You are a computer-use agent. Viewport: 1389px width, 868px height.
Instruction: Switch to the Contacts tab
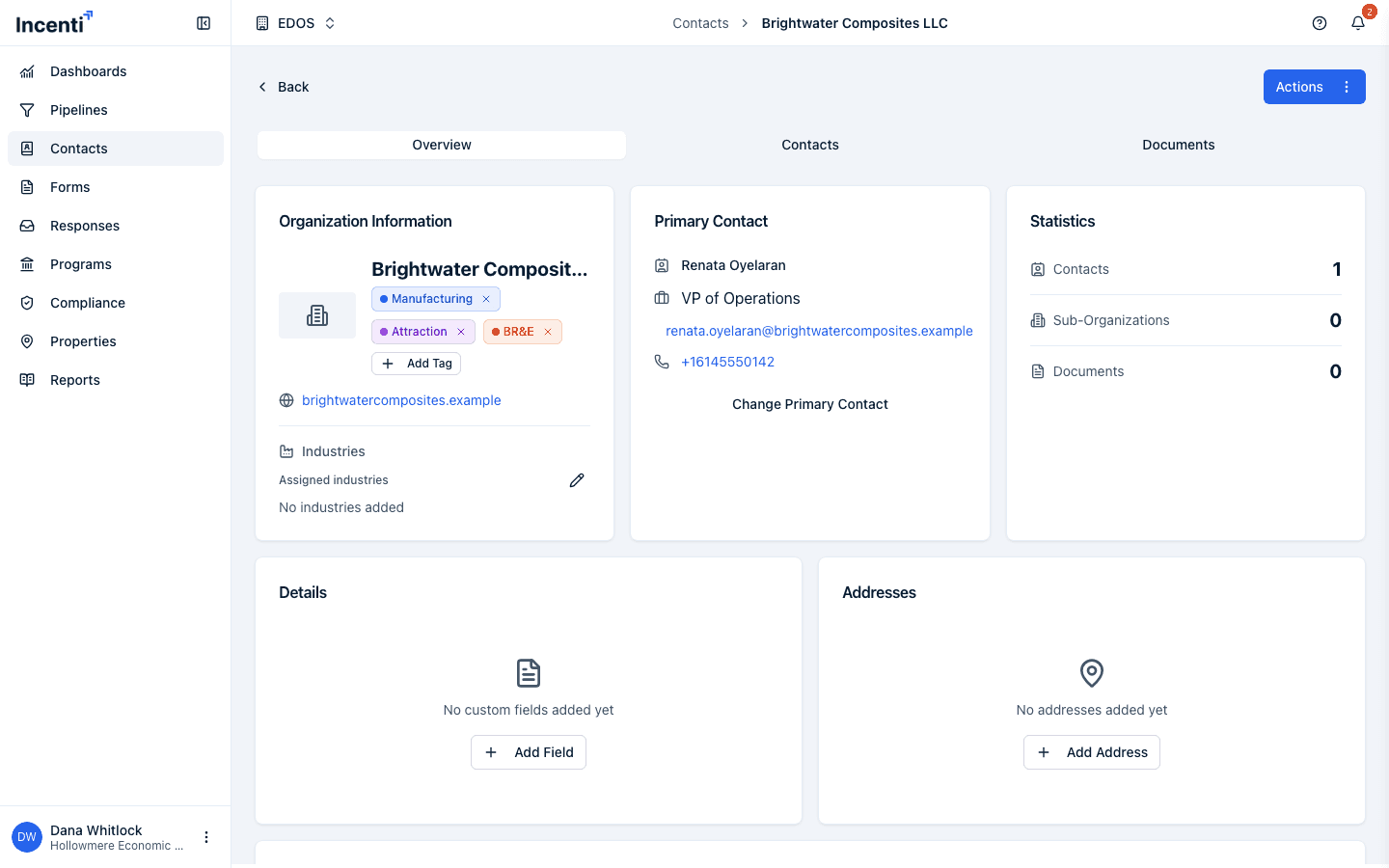[810, 145]
